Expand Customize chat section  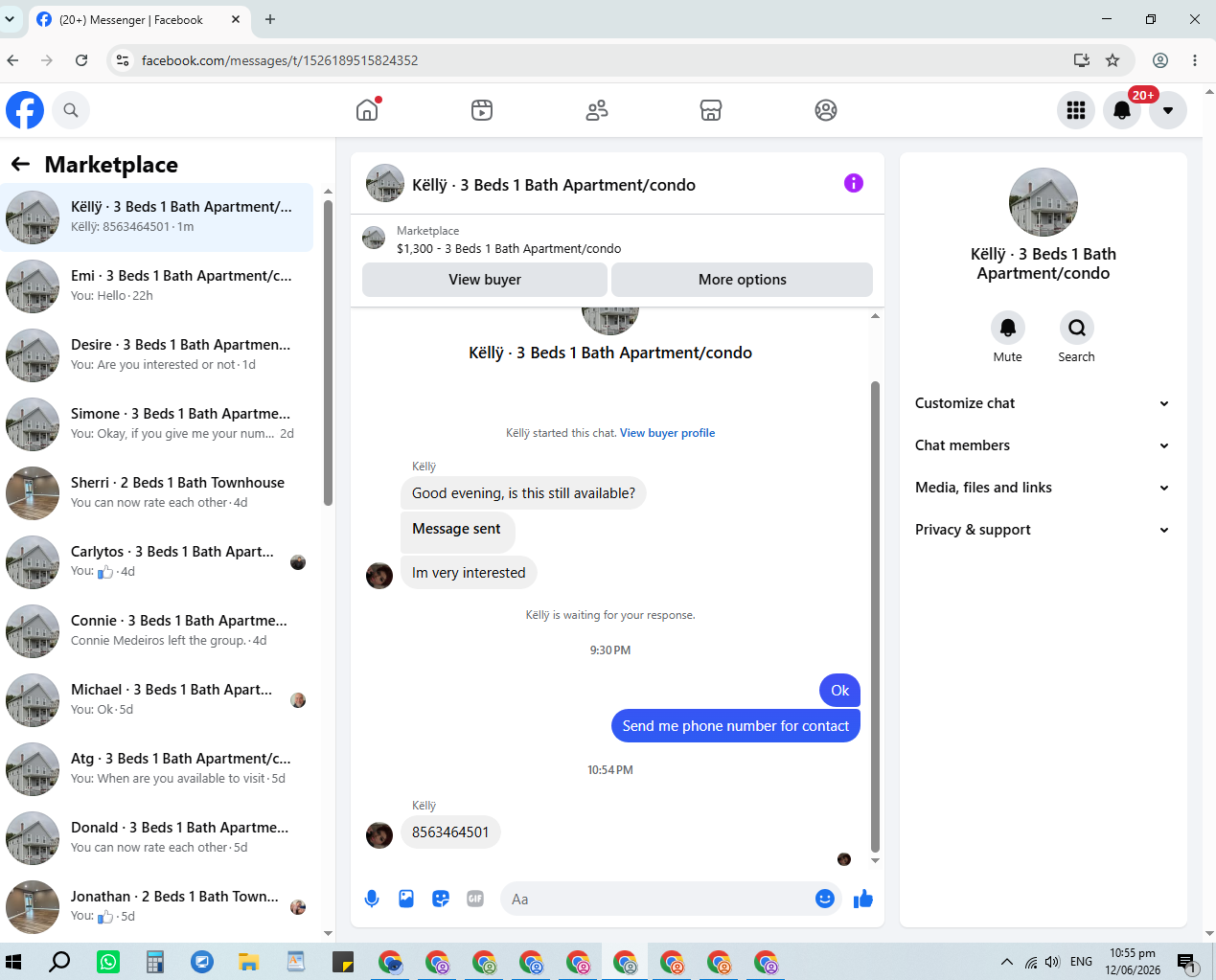1043,403
